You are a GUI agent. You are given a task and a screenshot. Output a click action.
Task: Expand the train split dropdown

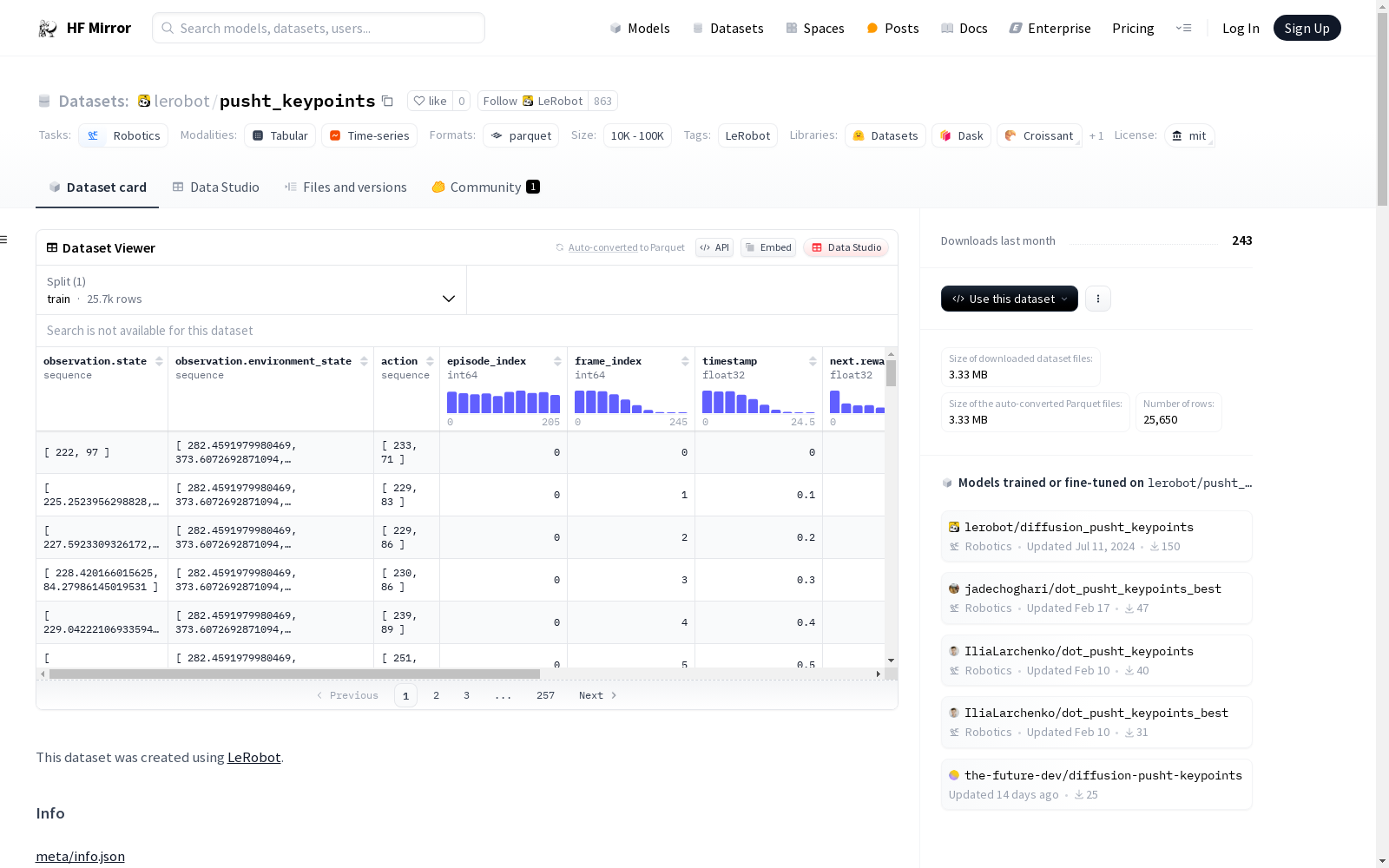click(252, 290)
